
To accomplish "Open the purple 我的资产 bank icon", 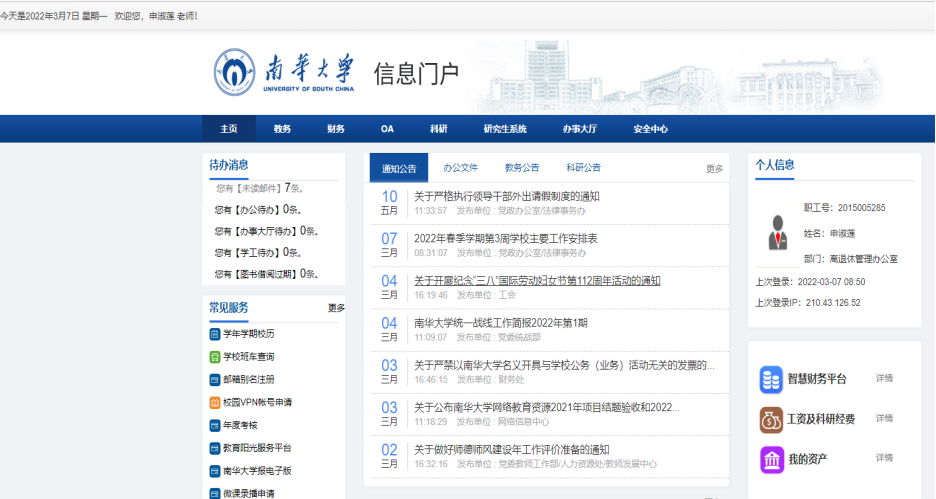I will (x=771, y=459).
